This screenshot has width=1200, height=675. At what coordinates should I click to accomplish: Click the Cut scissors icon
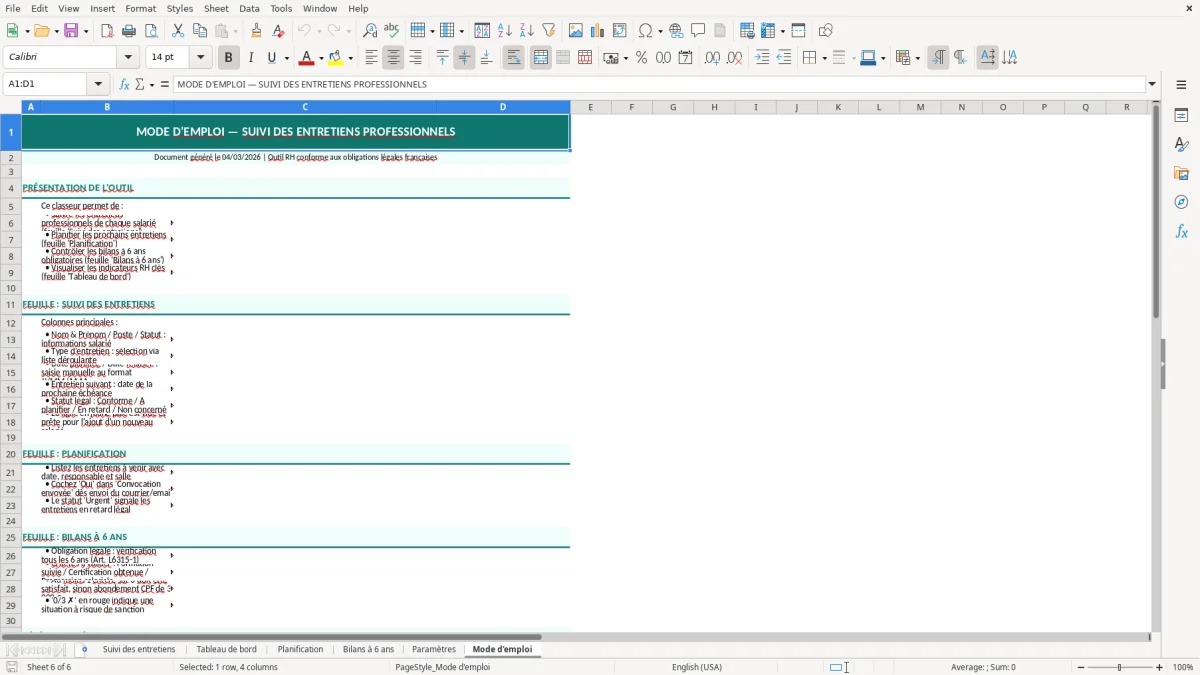[x=178, y=31]
